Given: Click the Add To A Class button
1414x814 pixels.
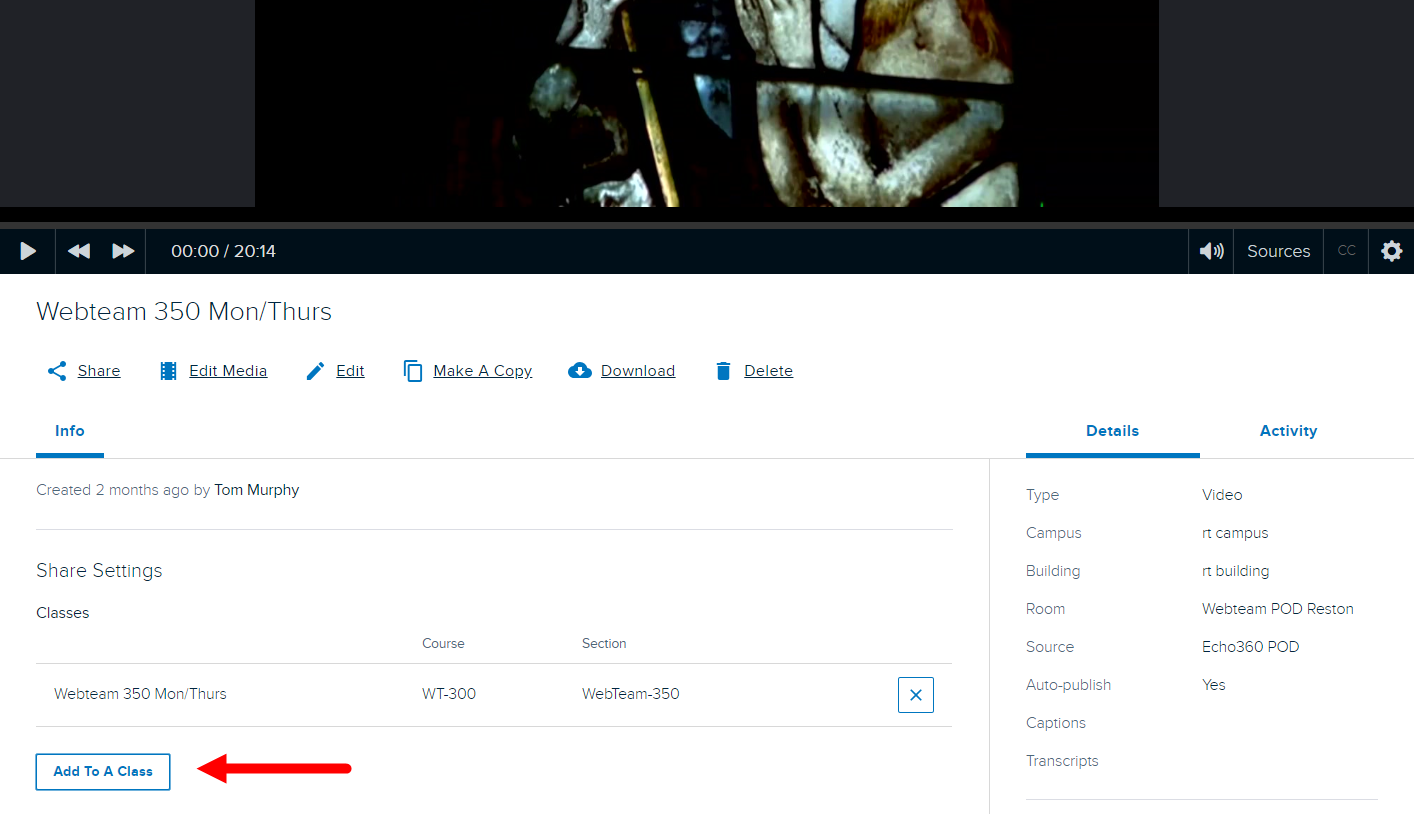Looking at the screenshot, I should pos(103,772).
